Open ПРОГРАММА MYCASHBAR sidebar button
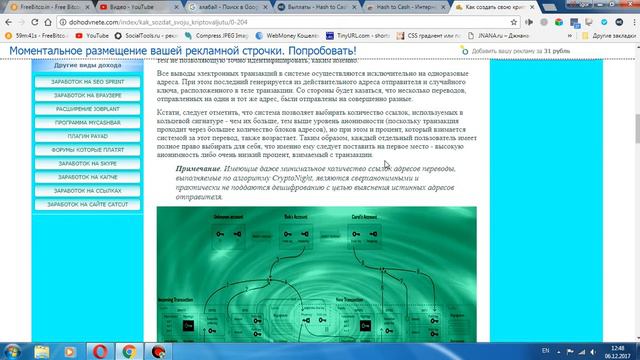This screenshot has width=640, height=360. click(87, 122)
